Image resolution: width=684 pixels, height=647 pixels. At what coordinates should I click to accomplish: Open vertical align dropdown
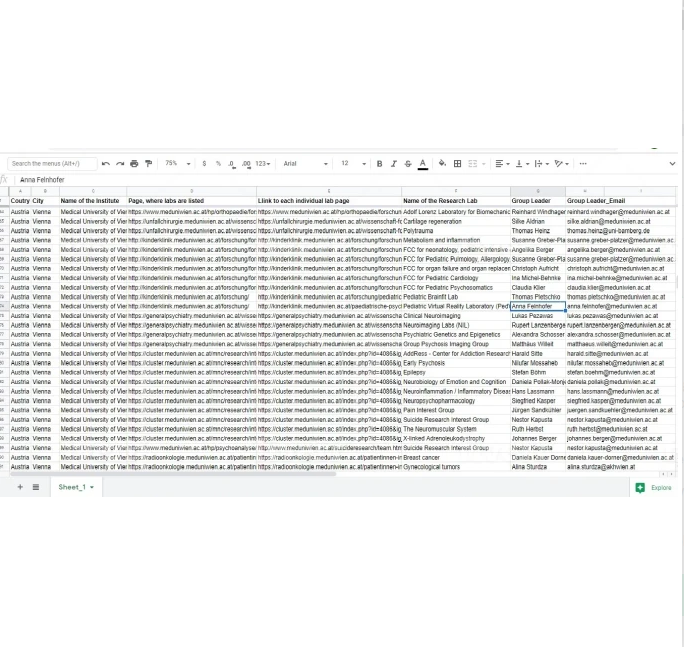pyautogui.click(x=522, y=164)
